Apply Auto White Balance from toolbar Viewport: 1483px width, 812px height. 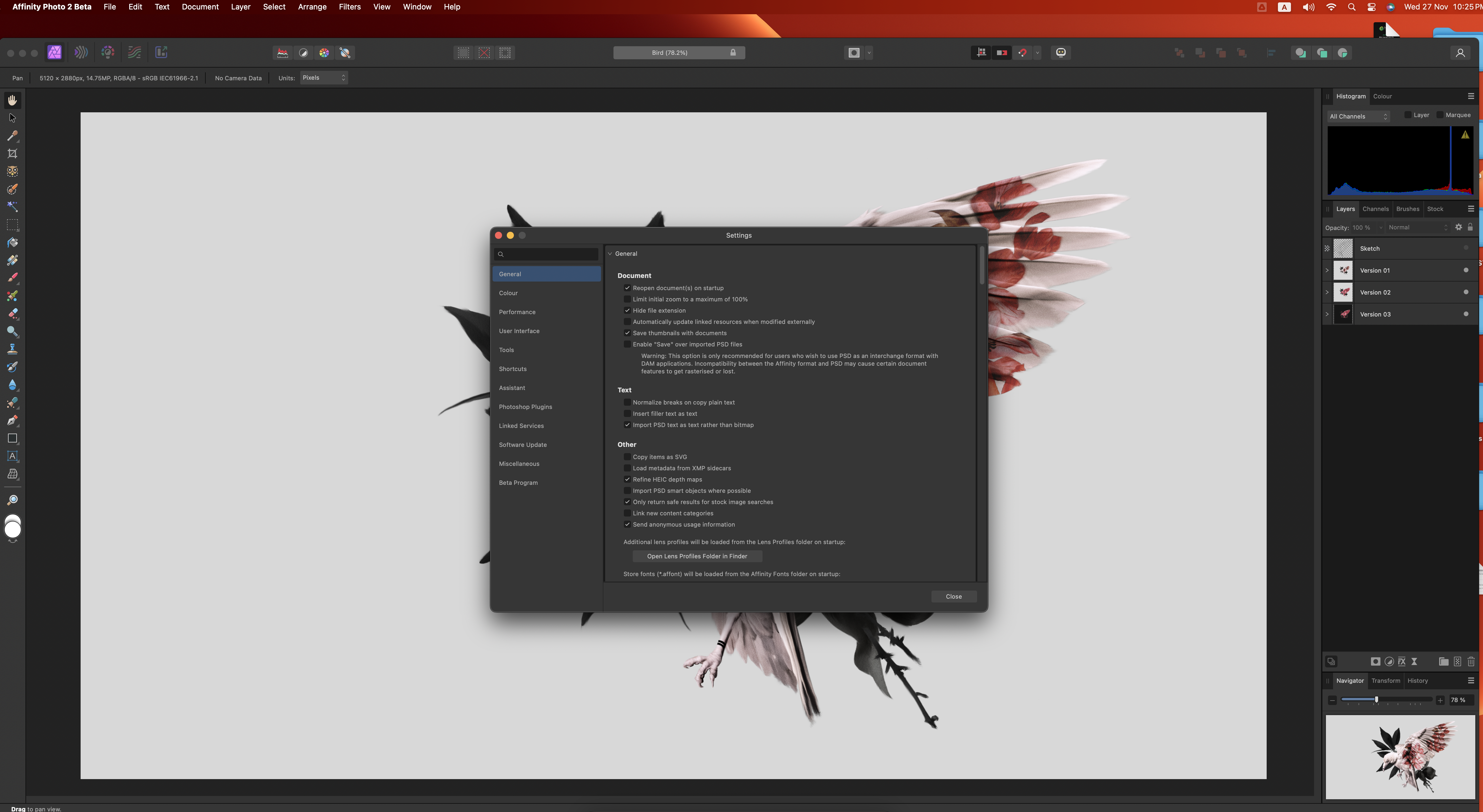(x=345, y=53)
